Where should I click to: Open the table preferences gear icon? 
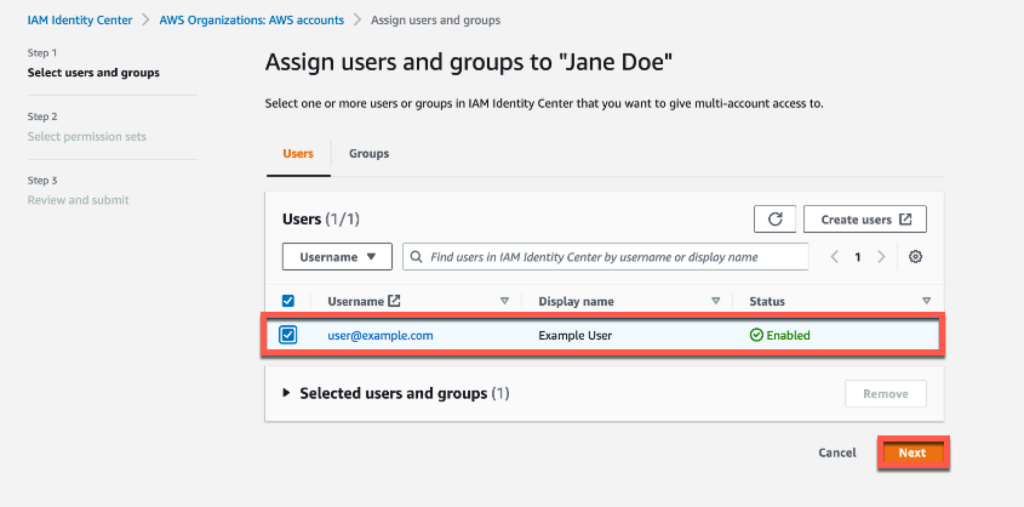[x=916, y=257]
